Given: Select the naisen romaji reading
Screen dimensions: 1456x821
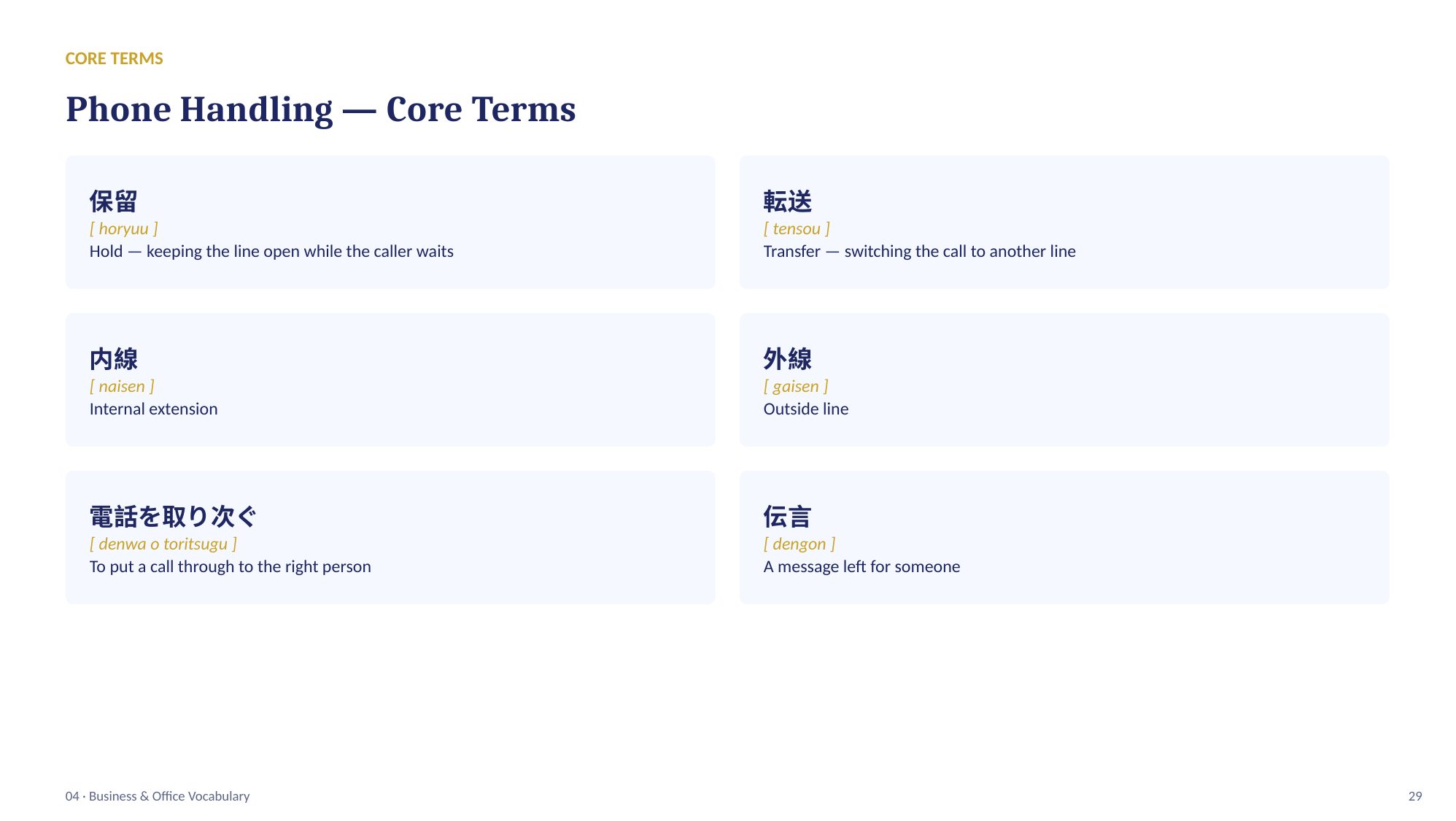Looking at the screenshot, I should [122, 386].
